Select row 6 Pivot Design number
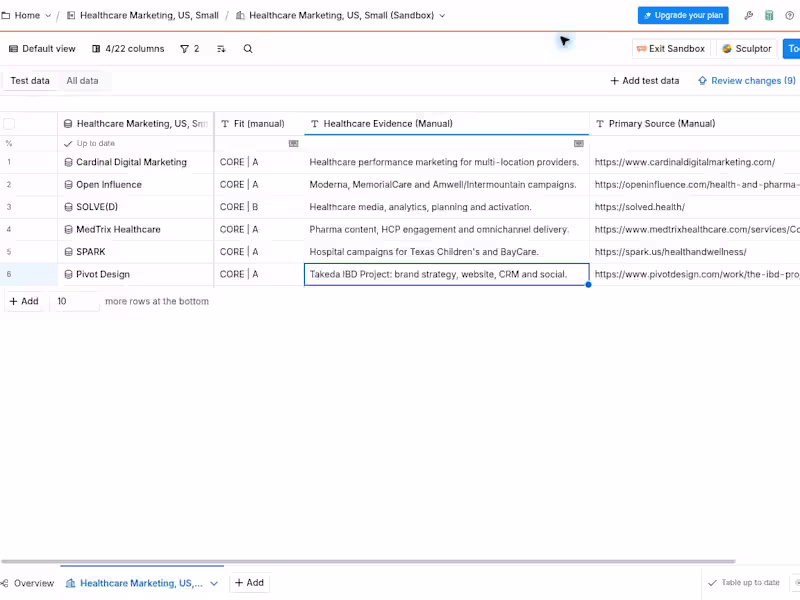This screenshot has width=800, height=600. tap(9, 274)
